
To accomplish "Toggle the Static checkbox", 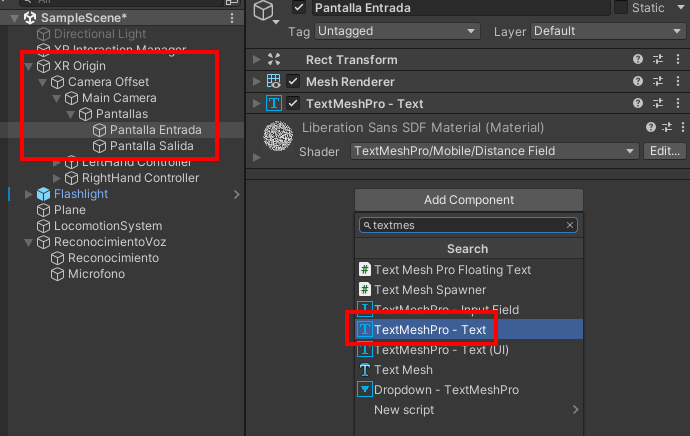I will [x=621, y=8].
